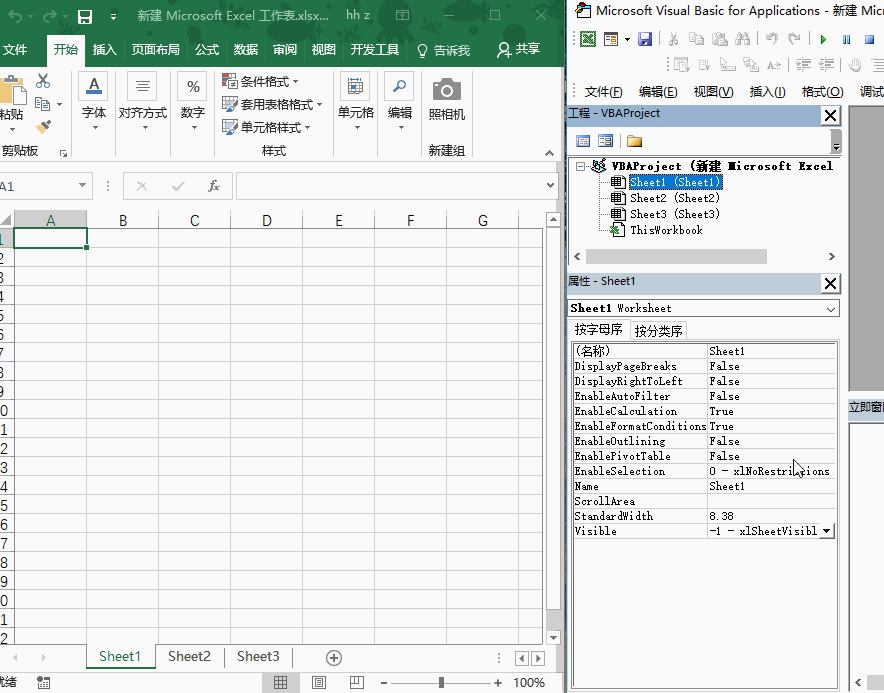The width and height of the screenshot is (884, 693).
Task: Open the Visible property dropdown arrow
Action: [826, 531]
